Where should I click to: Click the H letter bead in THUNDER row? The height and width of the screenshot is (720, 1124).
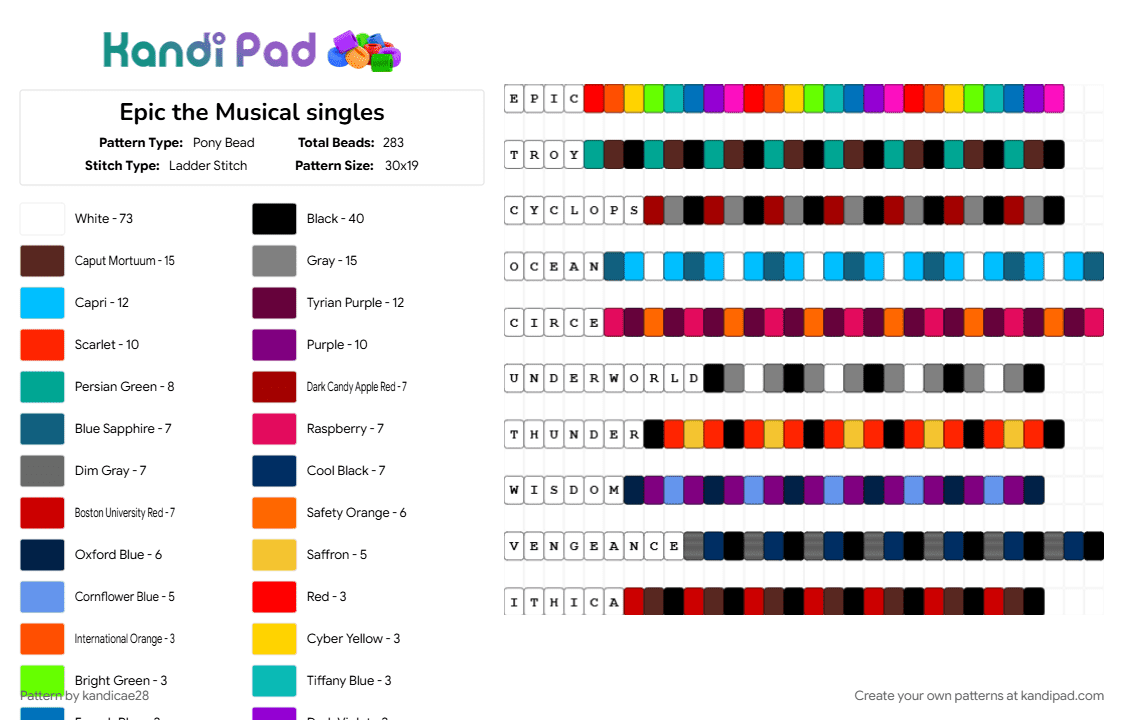coord(534,435)
